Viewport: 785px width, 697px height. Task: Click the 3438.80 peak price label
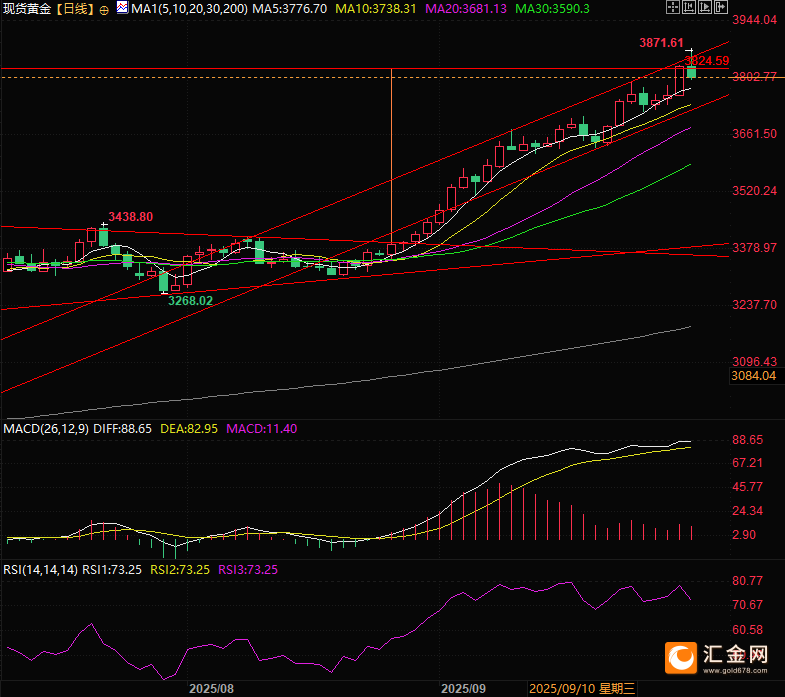pyautogui.click(x=131, y=217)
